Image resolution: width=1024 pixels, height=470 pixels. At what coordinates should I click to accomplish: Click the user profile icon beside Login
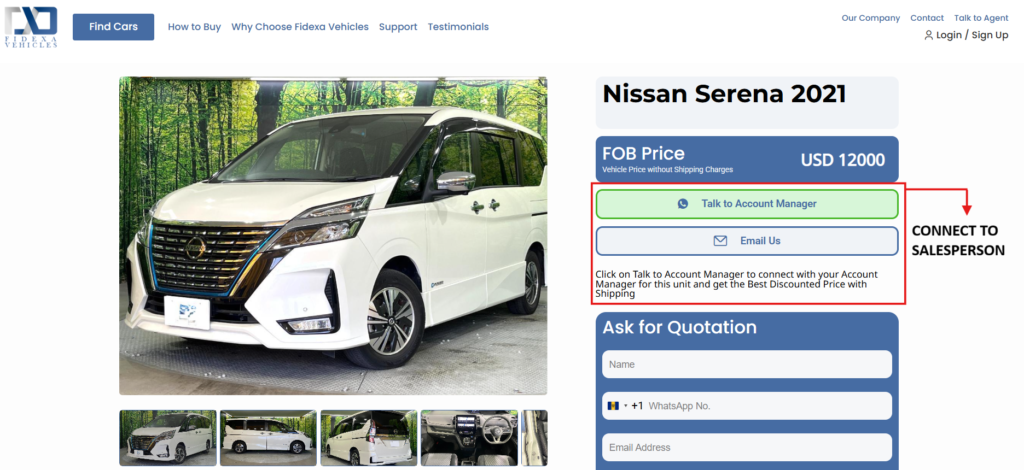point(928,35)
